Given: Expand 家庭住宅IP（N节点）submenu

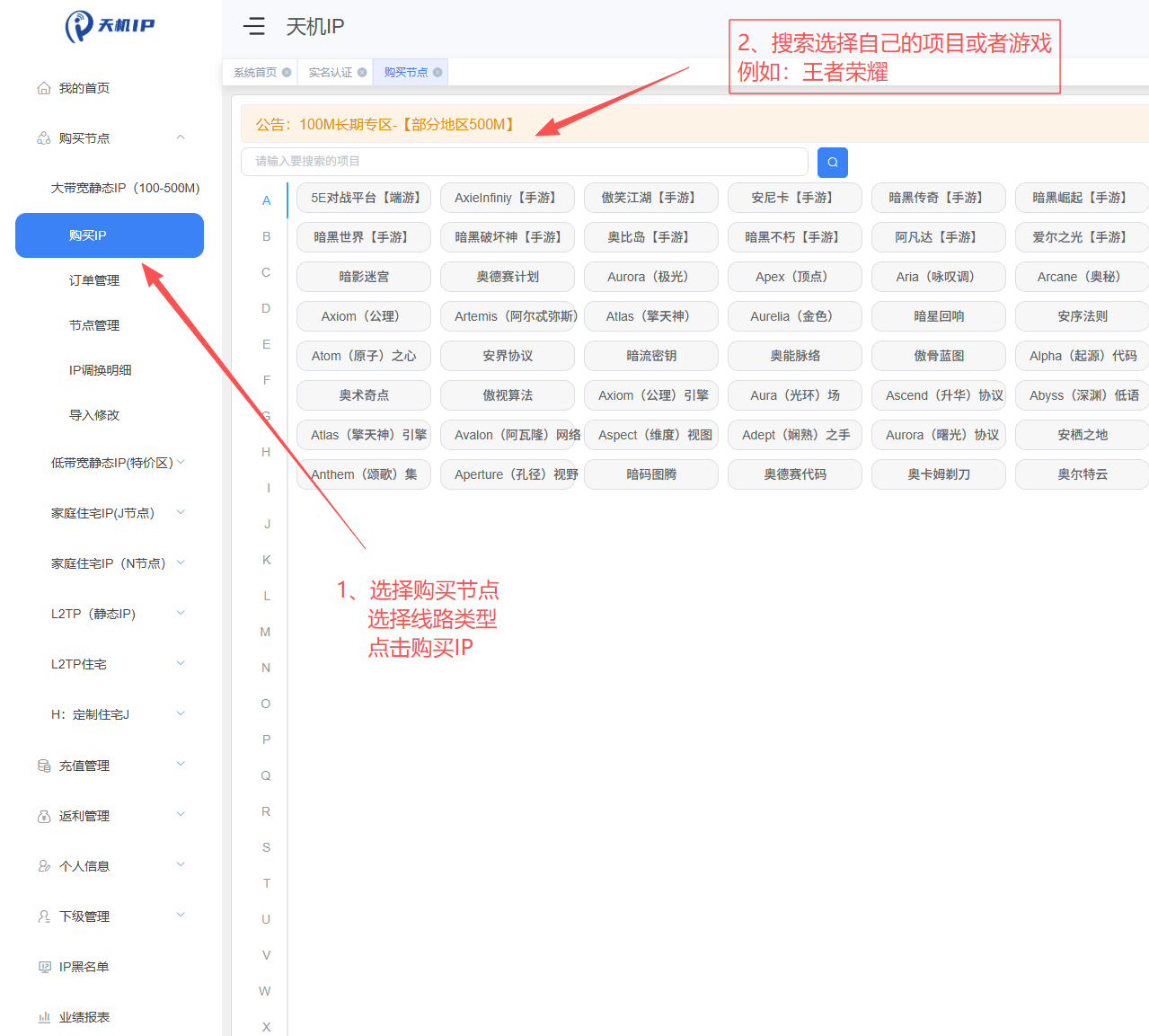Looking at the screenshot, I should click(181, 562).
